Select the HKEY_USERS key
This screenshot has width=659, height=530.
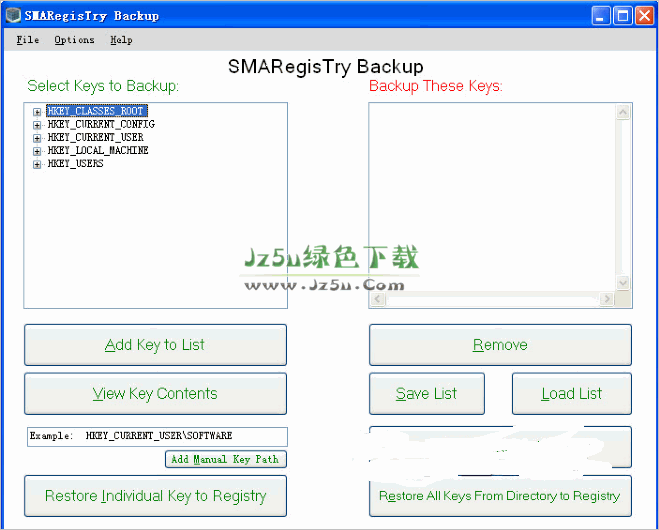tap(75, 163)
